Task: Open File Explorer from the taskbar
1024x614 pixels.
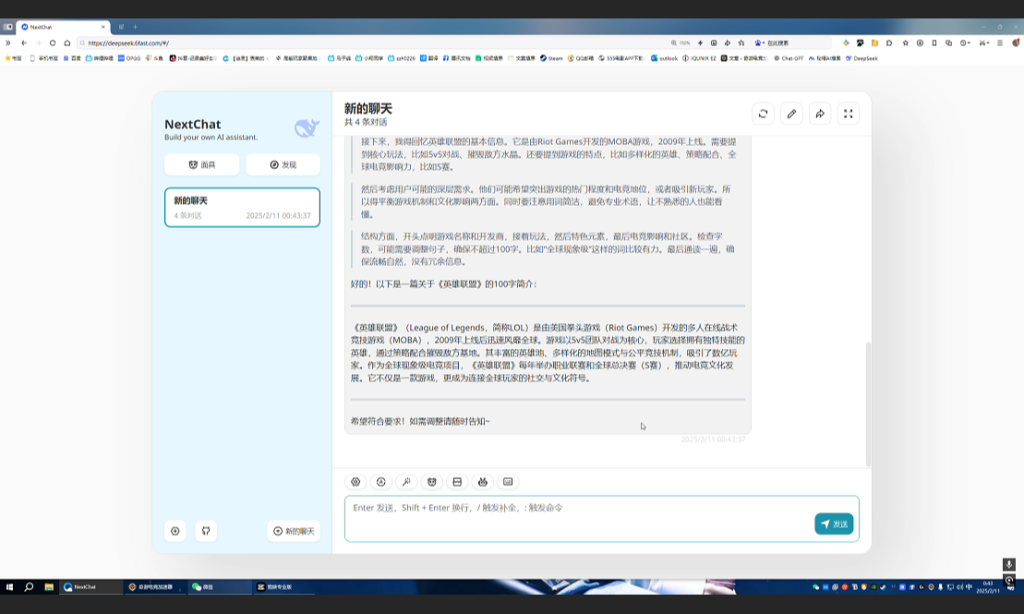Action: tap(48, 587)
